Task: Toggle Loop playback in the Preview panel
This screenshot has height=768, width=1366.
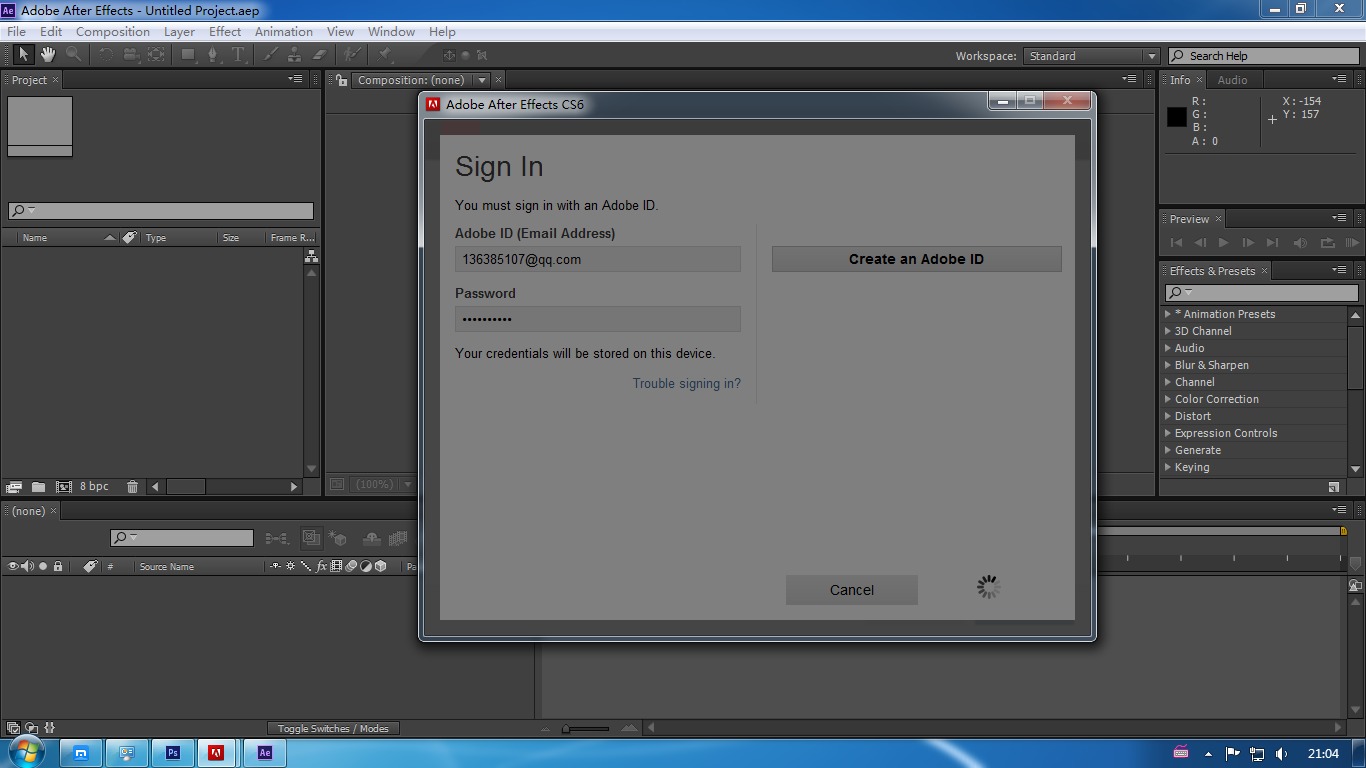Action: click(x=1328, y=242)
